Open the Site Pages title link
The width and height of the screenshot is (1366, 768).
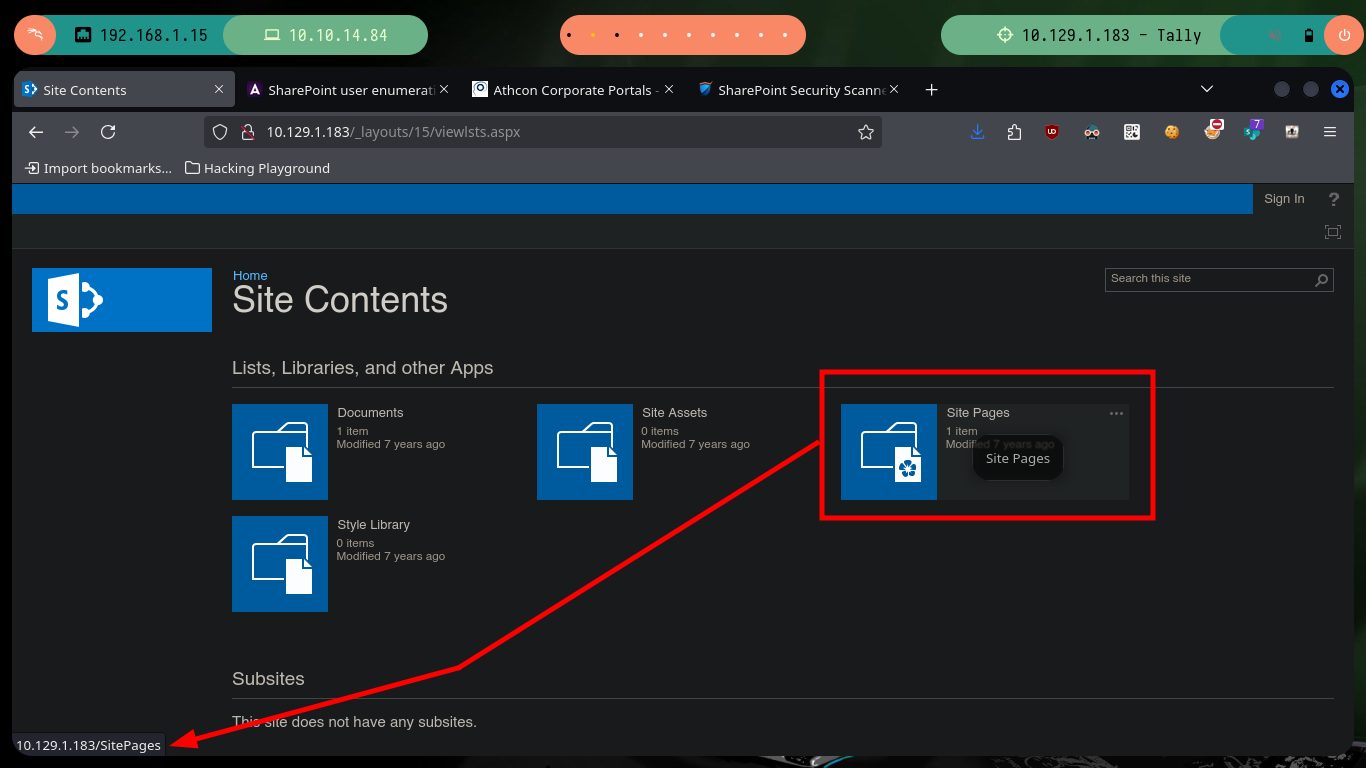click(x=978, y=413)
